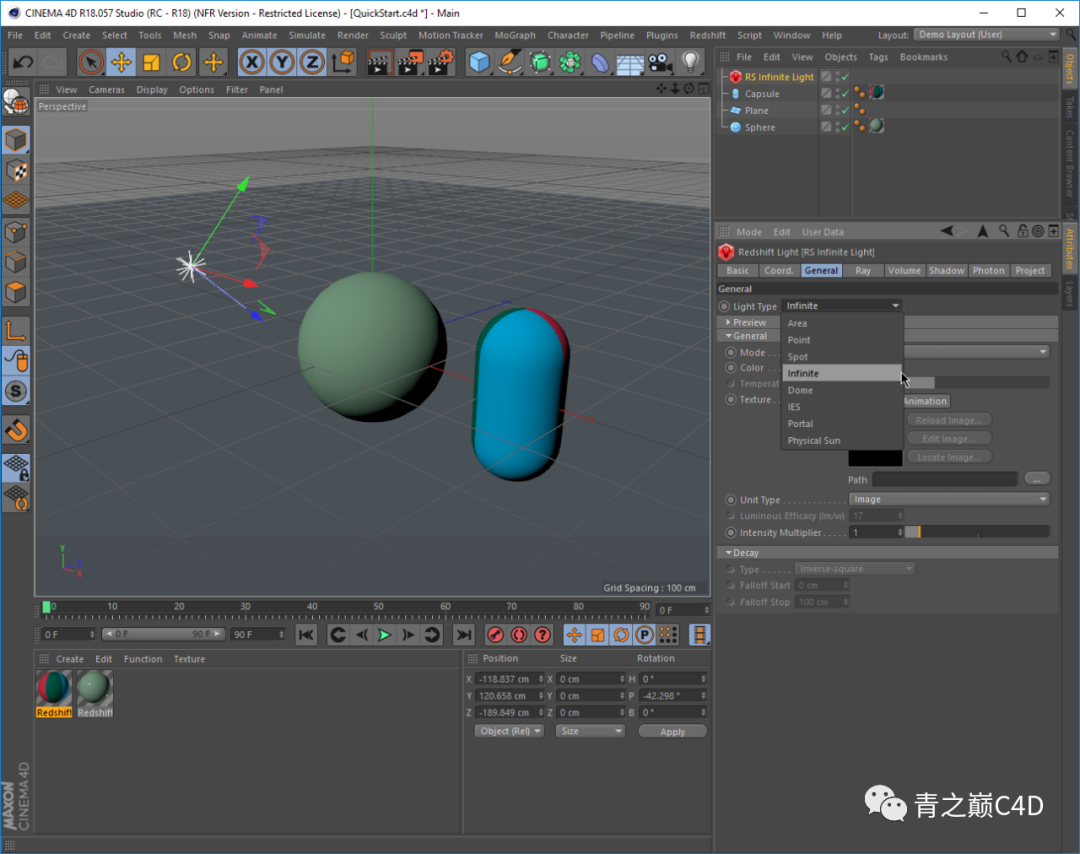Viewport: 1080px width, 854px height.
Task: Toggle the Z axis lock
Action: 312,63
